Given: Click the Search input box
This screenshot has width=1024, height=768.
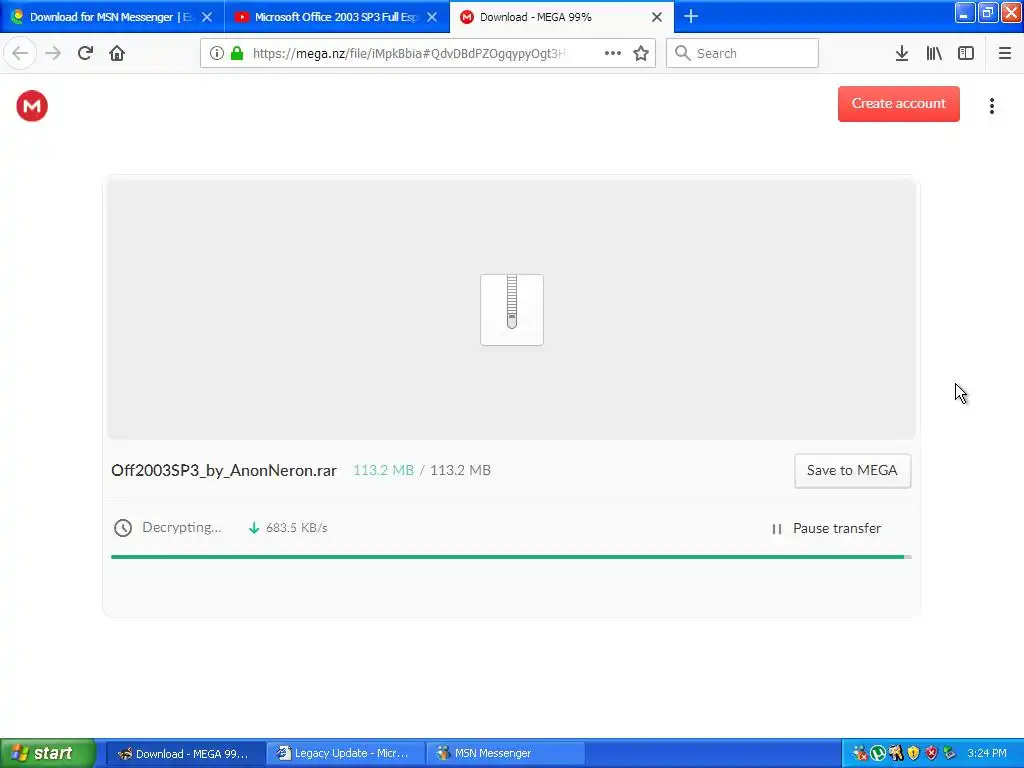Looking at the screenshot, I should [743, 53].
